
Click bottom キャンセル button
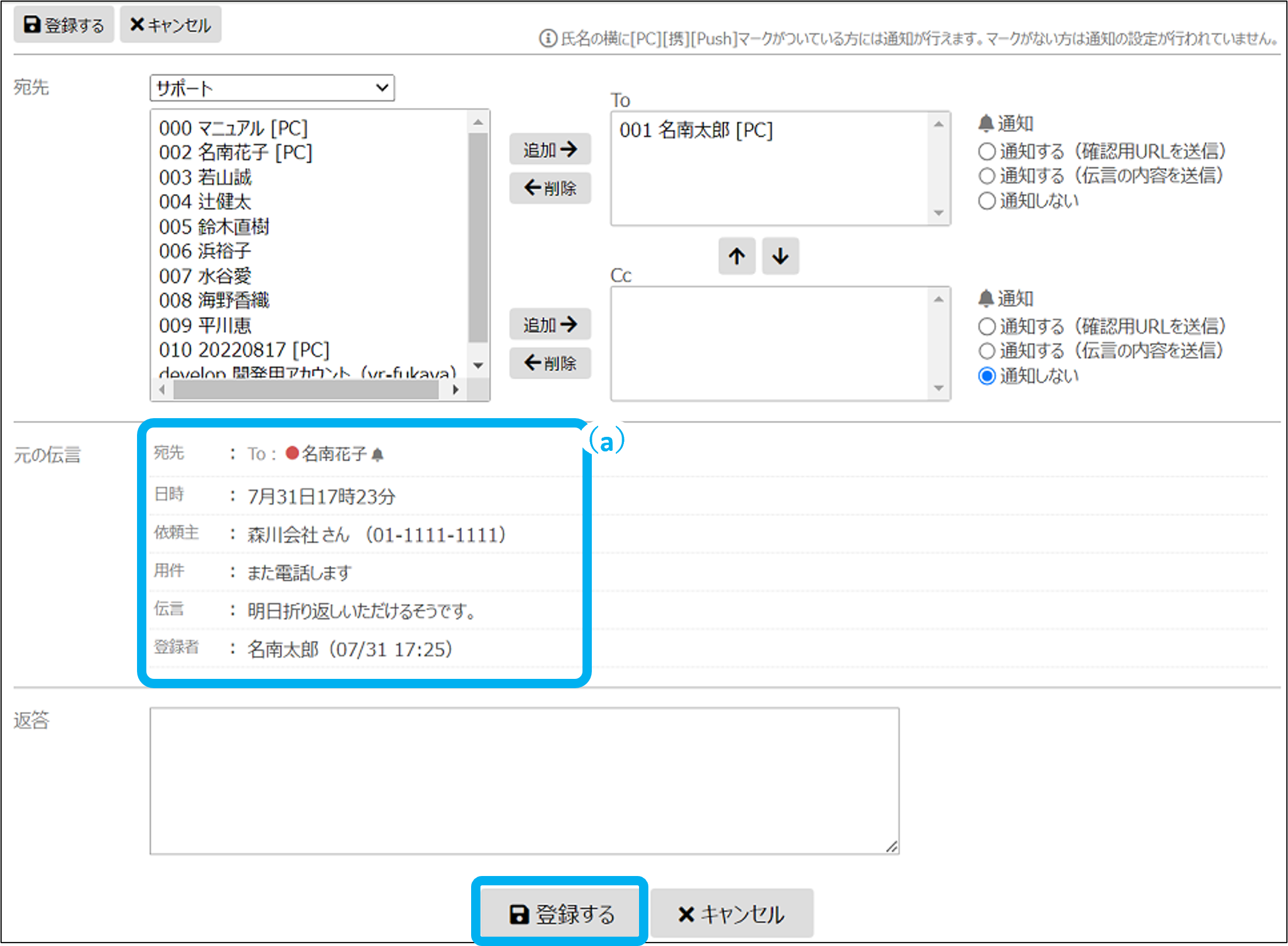731,913
